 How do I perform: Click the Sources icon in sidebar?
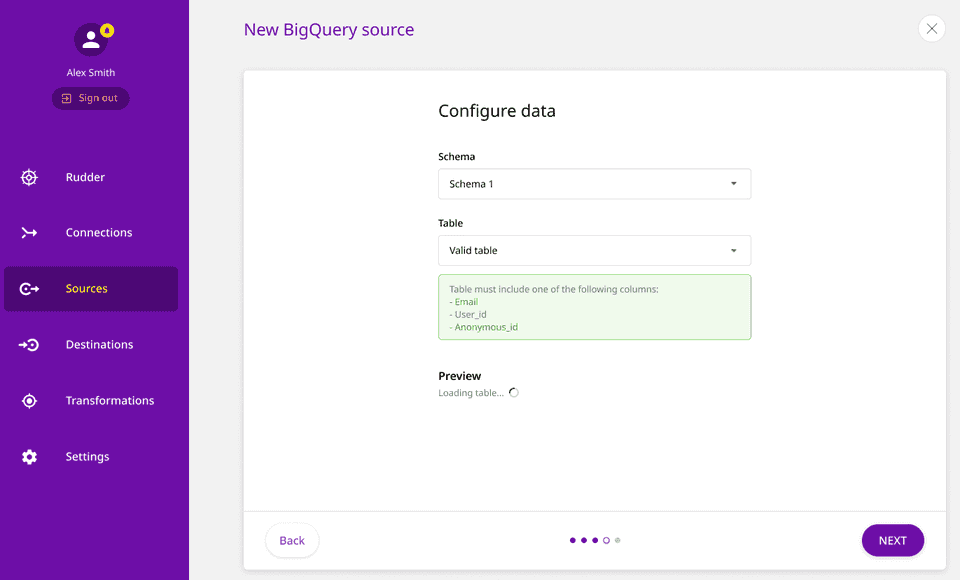point(29,289)
